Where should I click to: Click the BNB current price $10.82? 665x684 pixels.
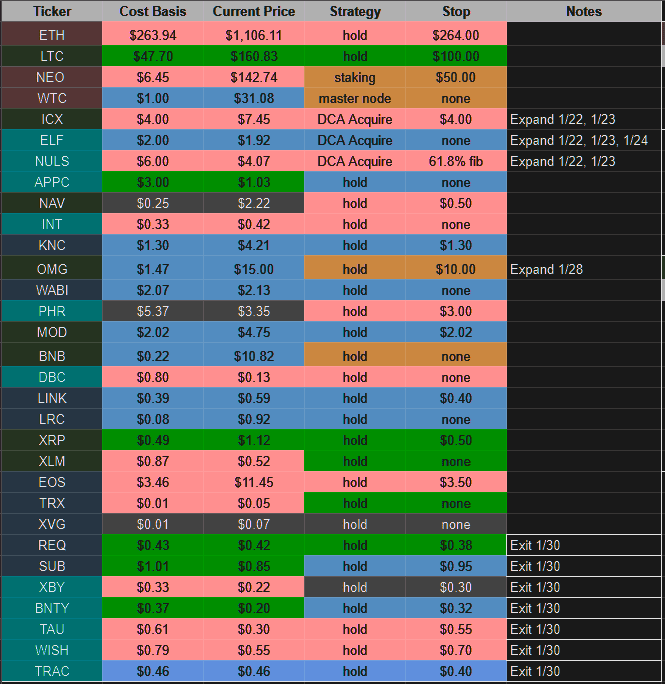point(254,356)
